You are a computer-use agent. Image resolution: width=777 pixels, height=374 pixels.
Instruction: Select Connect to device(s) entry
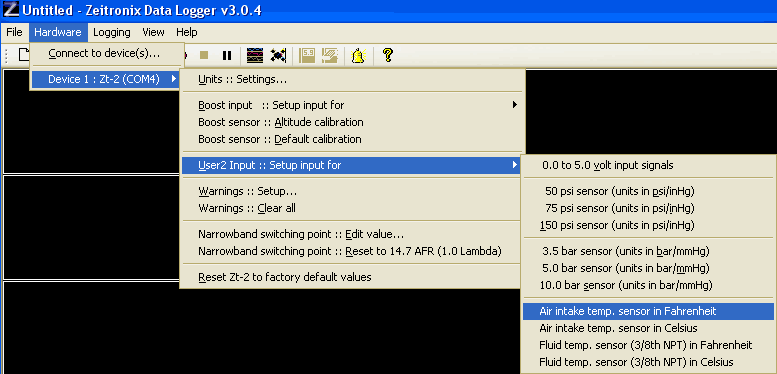pyautogui.click(x=104, y=53)
